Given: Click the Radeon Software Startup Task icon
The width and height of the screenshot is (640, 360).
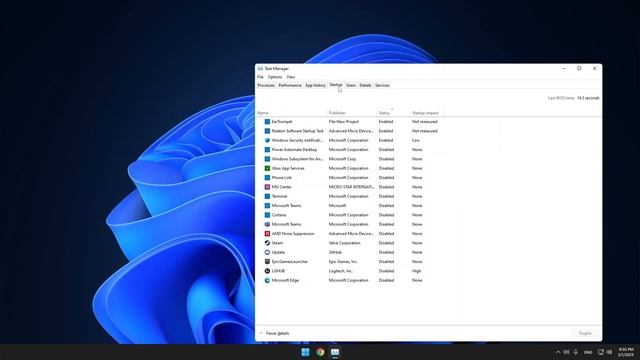Looking at the screenshot, I should 267,131.
